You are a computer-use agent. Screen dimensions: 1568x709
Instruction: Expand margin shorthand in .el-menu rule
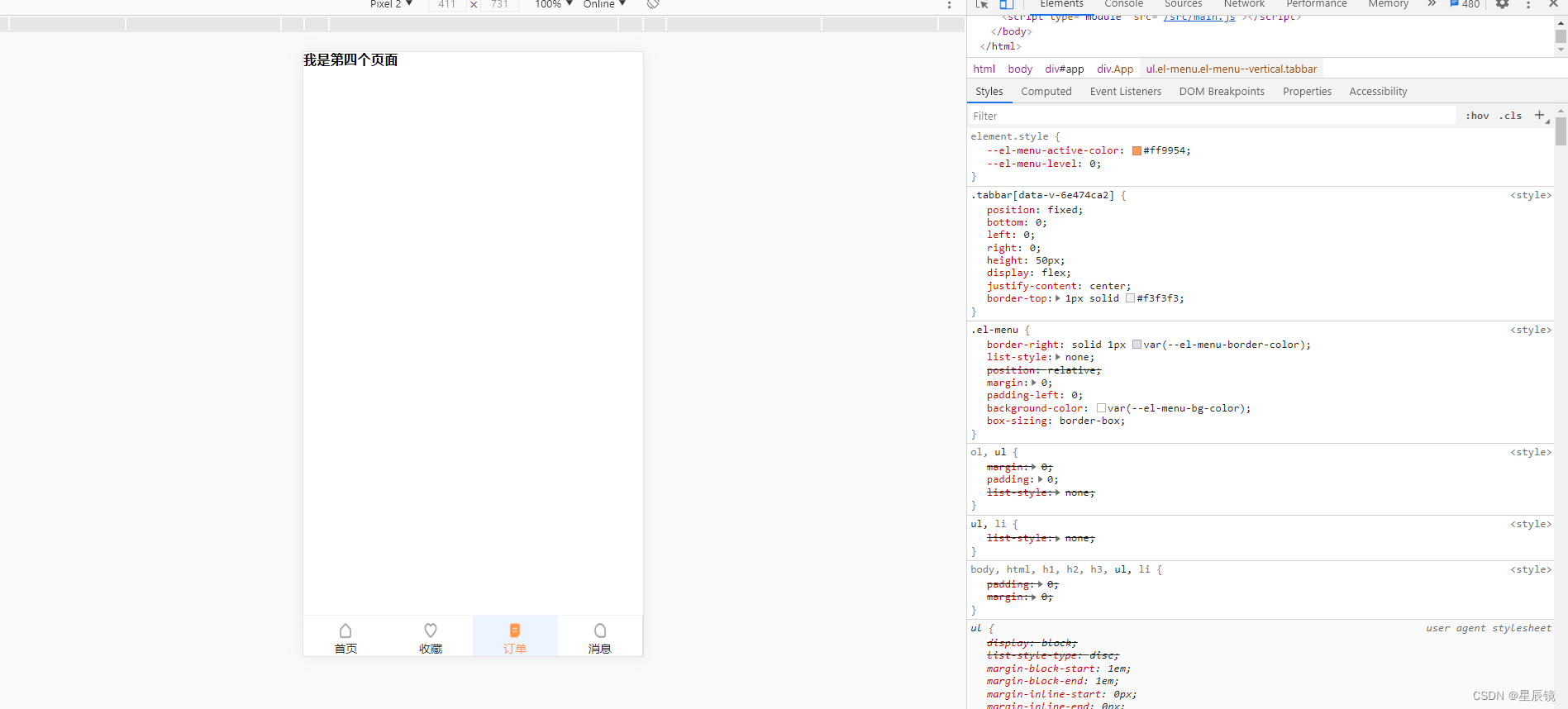click(x=1034, y=383)
